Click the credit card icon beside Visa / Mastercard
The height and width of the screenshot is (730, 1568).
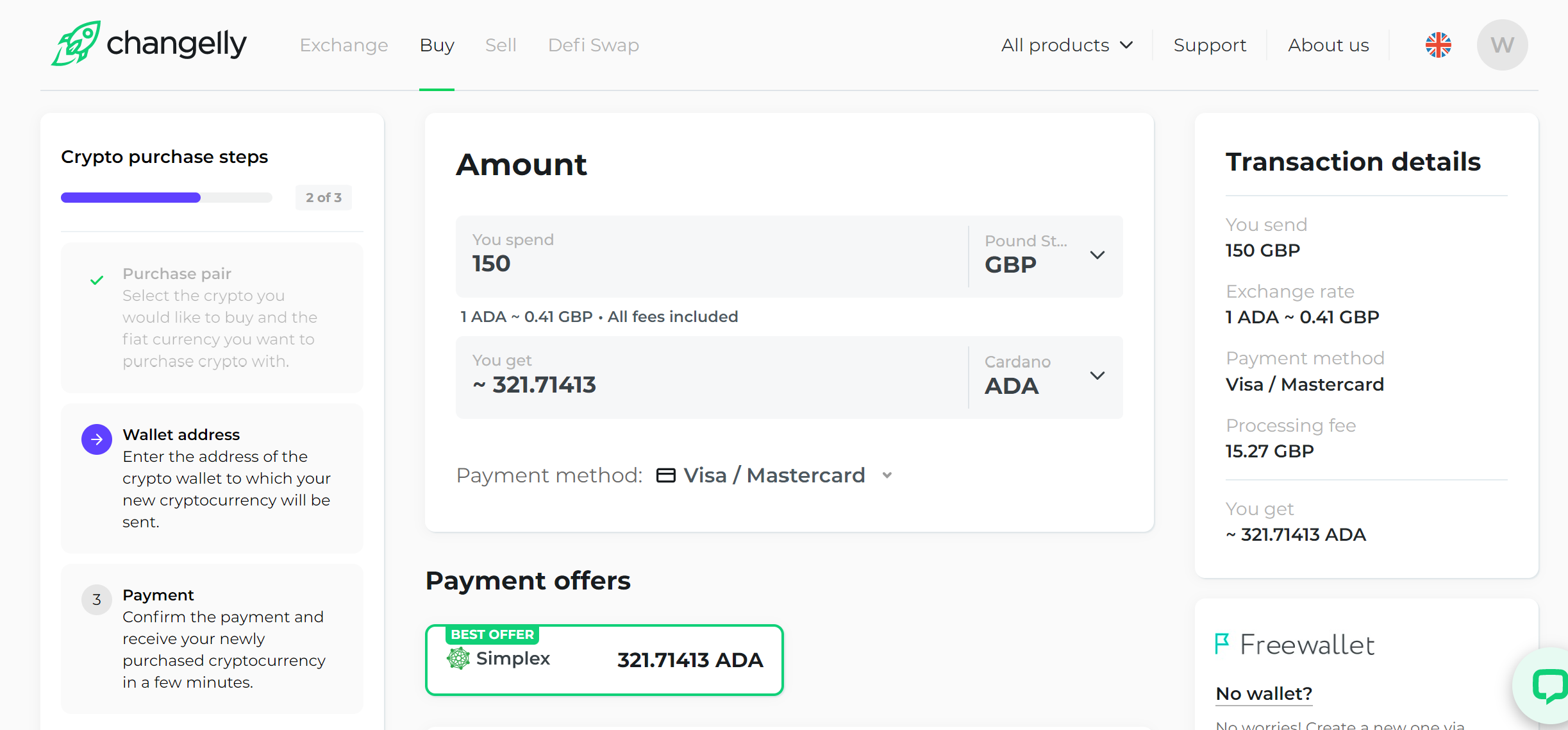tap(666, 475)
